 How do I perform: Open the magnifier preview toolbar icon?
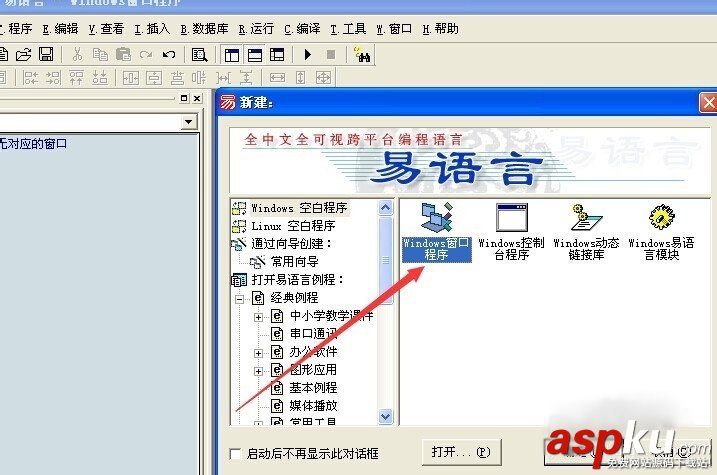point(199,55)
